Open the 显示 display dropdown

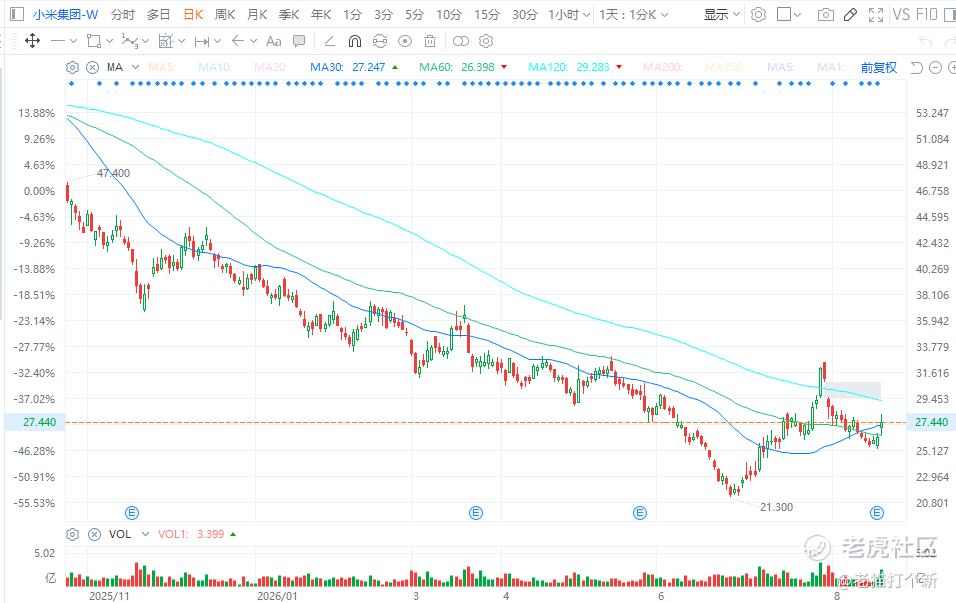click(722, 14)
